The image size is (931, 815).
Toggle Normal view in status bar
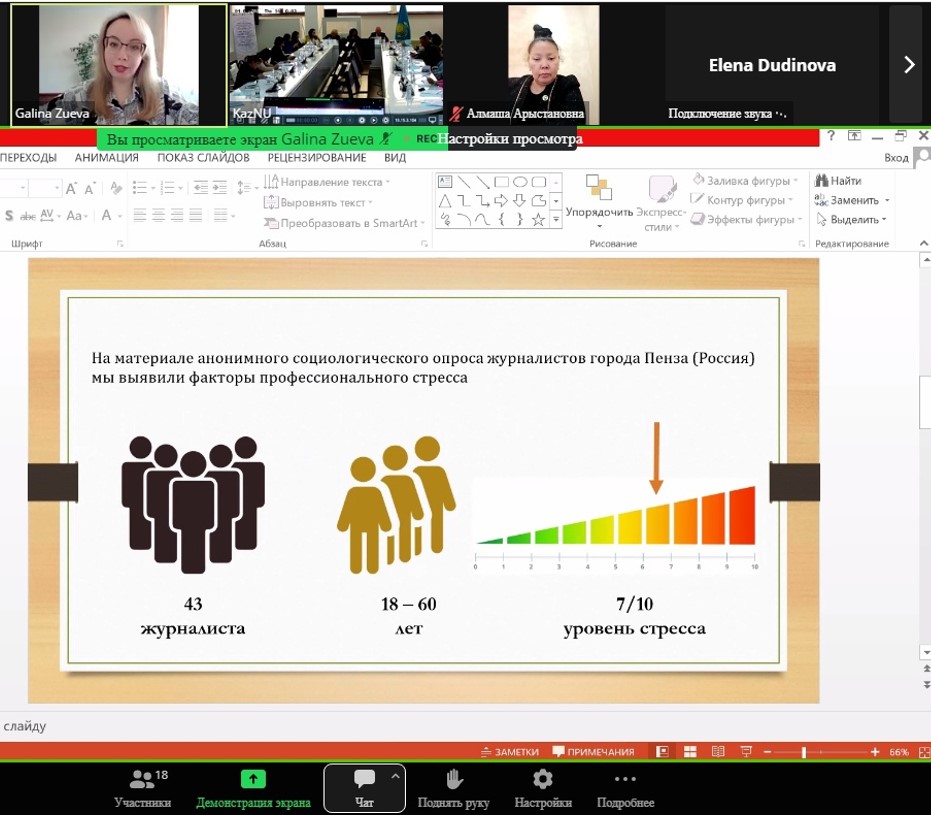pos(662,752)
